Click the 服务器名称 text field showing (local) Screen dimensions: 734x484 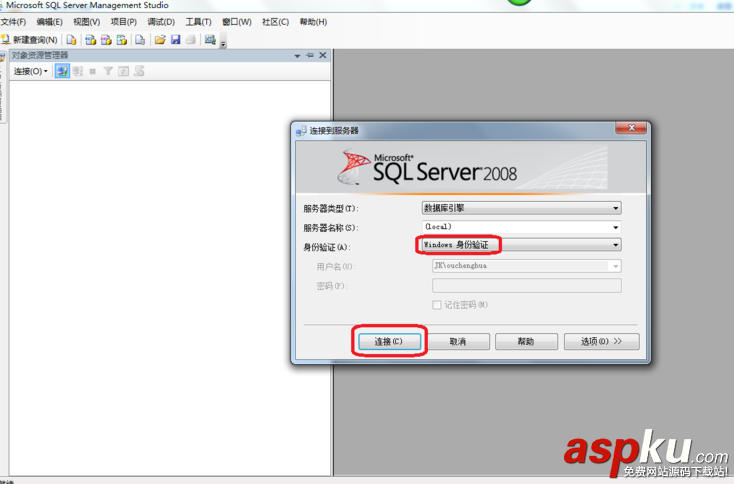click(x=516, y=227)
